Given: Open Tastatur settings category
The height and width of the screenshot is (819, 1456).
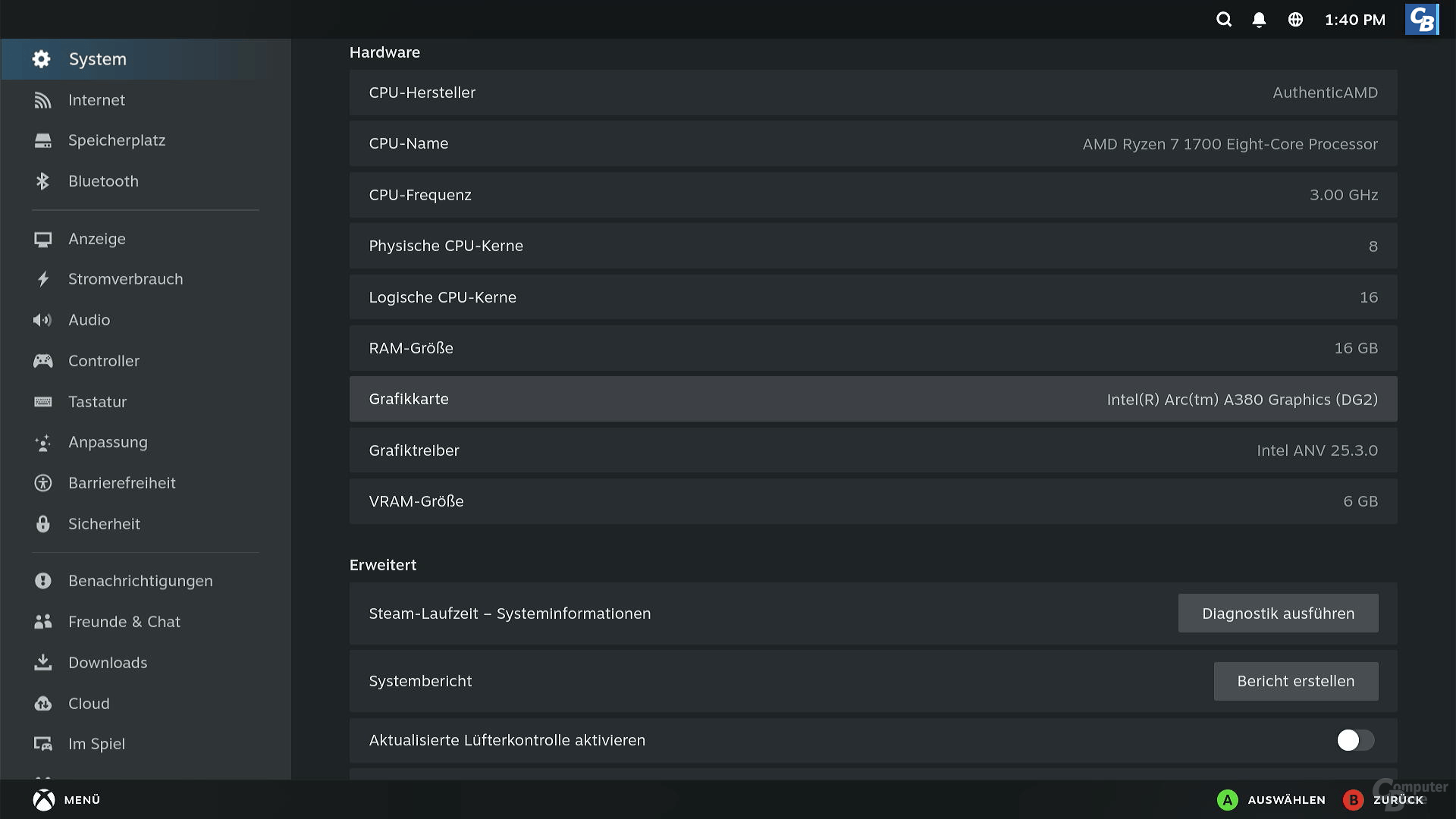Looking at the screenshot, I should pos(146,402).
